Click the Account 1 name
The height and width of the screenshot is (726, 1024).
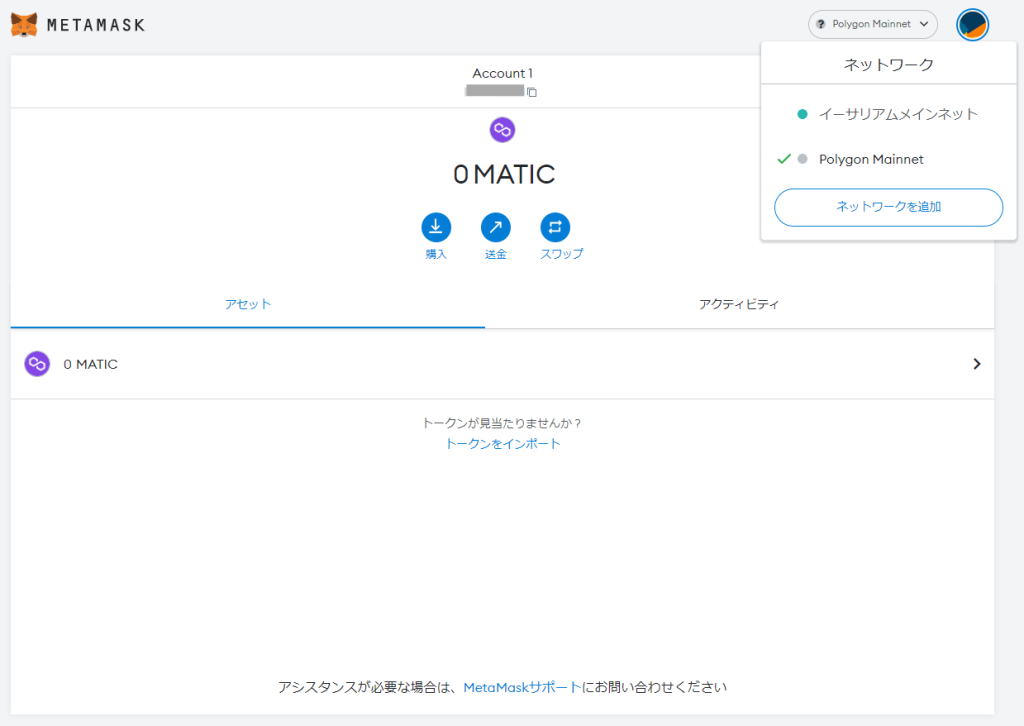tap(502, 73)
